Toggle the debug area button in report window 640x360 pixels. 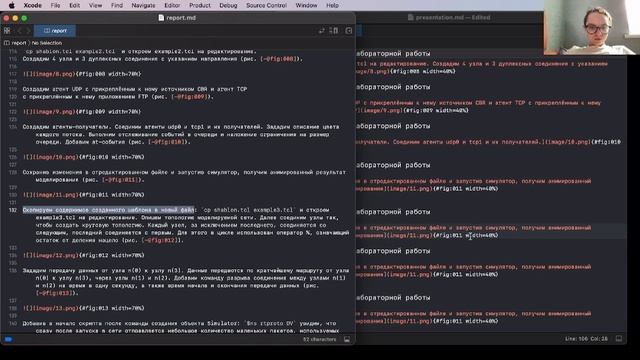point(347,339)
